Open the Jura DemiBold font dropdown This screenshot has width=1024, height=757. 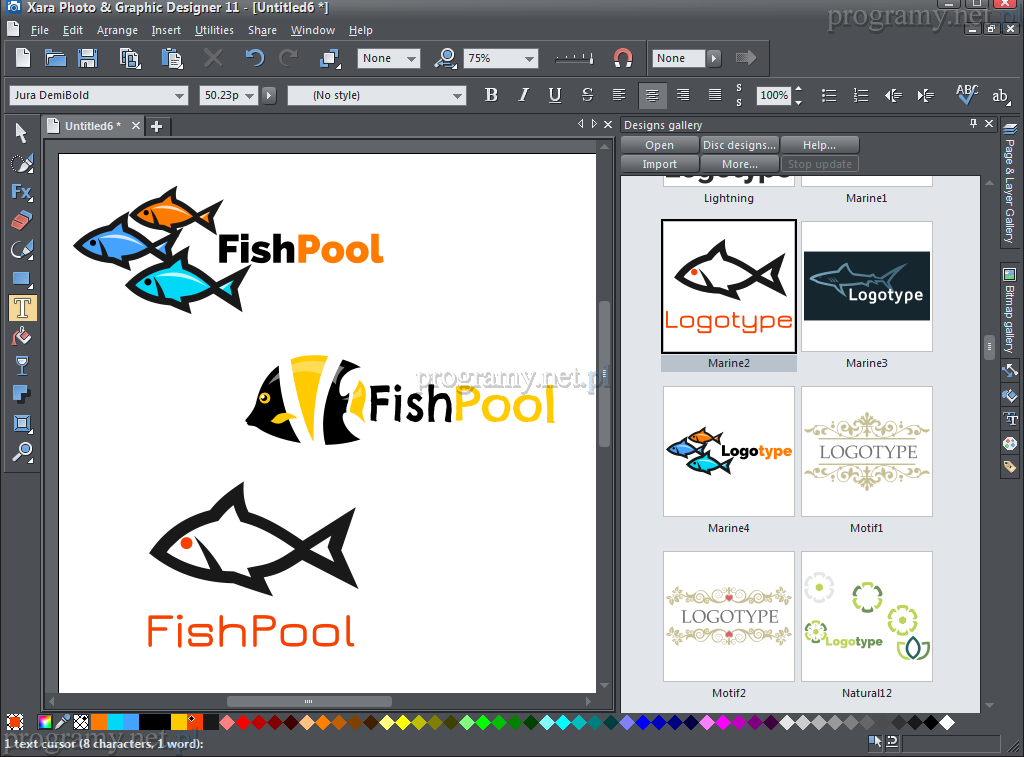point(180,96)
